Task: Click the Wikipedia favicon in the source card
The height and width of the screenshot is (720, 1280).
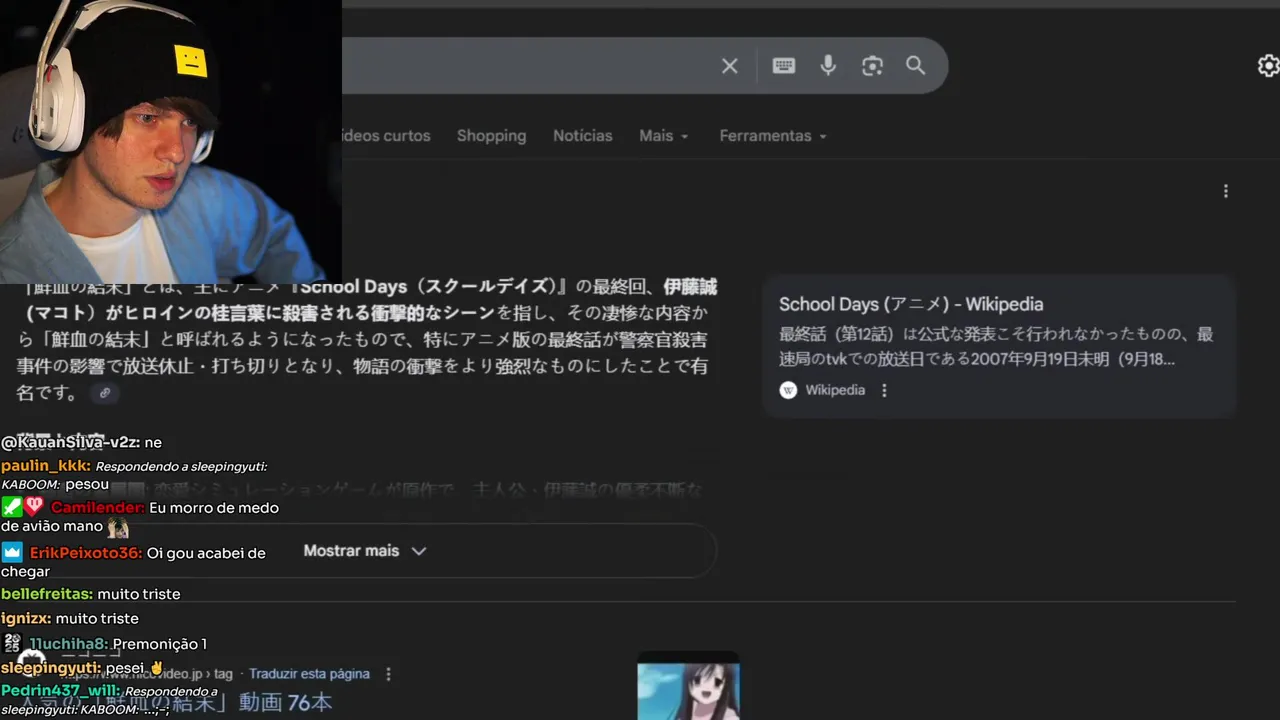Action: tap(788, 390)
